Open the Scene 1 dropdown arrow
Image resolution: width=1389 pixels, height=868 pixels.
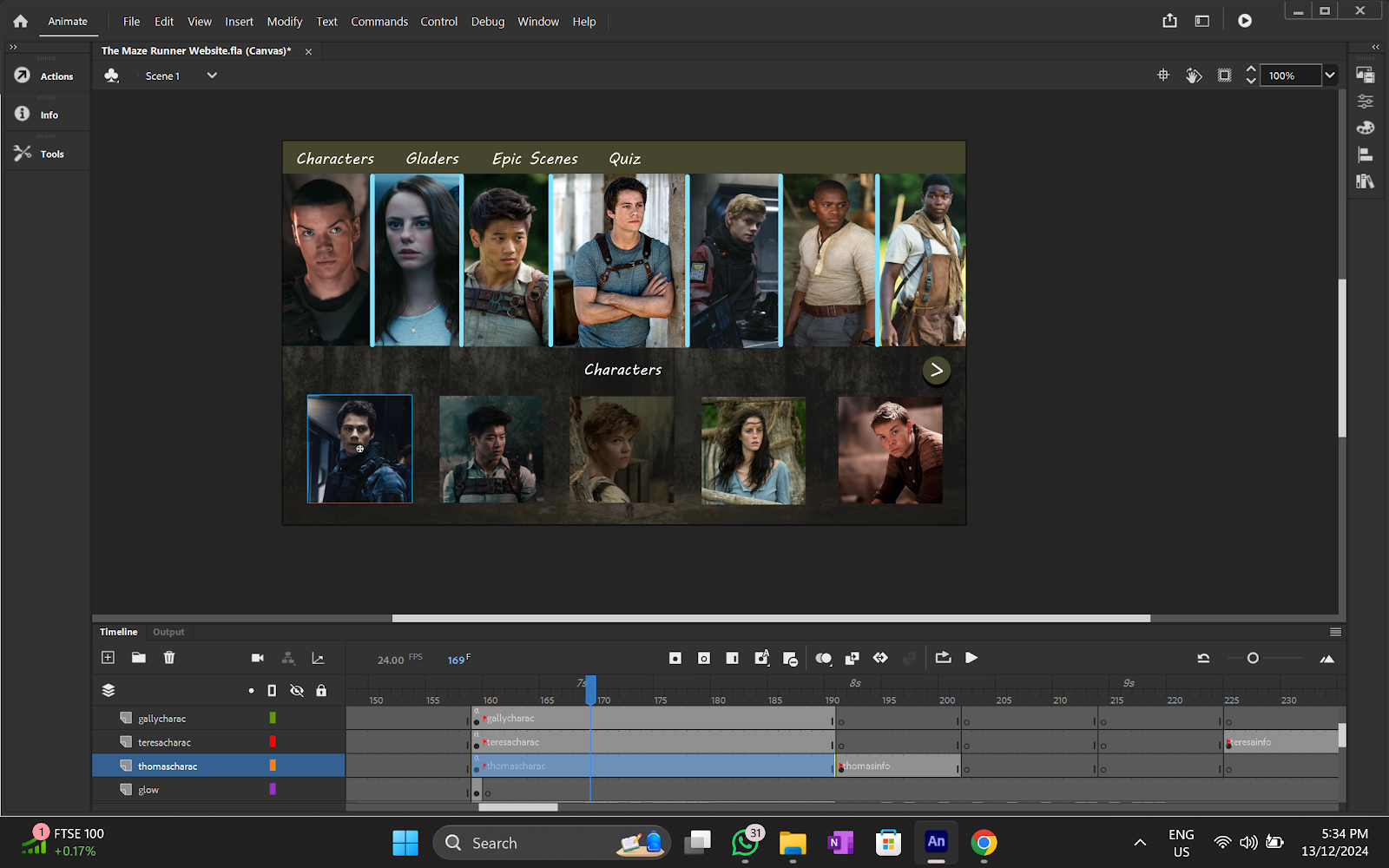[x=212, y=76]
